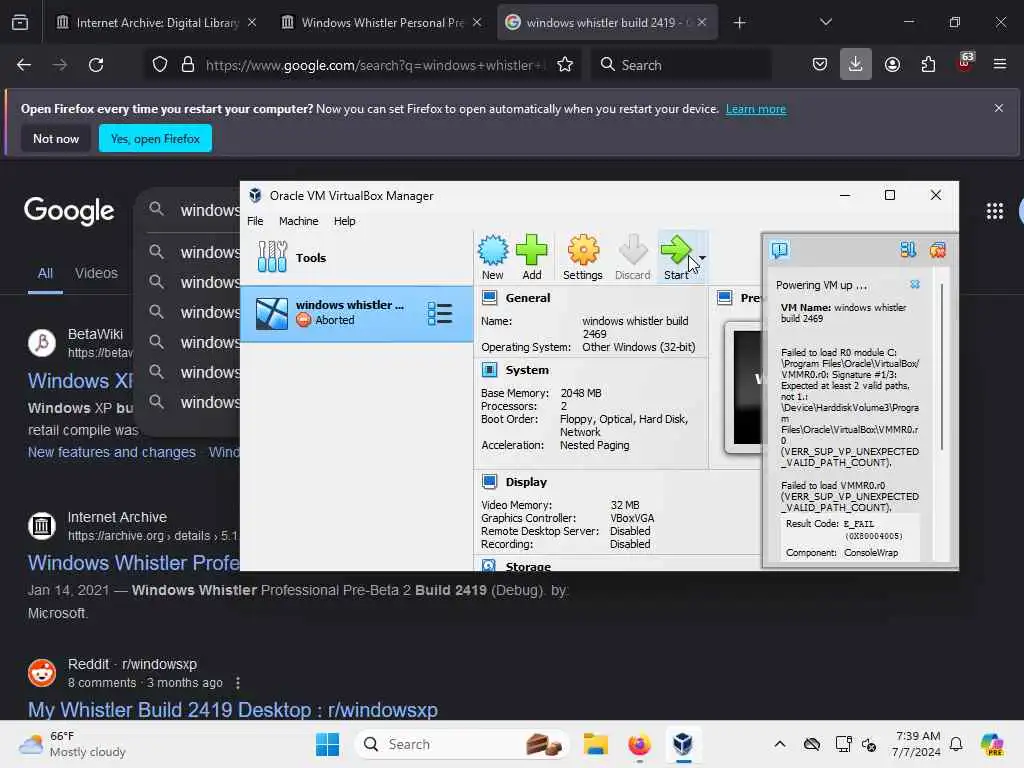Open the Machine menu in VirtualBox
1024x768 pixels.
[x=298, y=221]
